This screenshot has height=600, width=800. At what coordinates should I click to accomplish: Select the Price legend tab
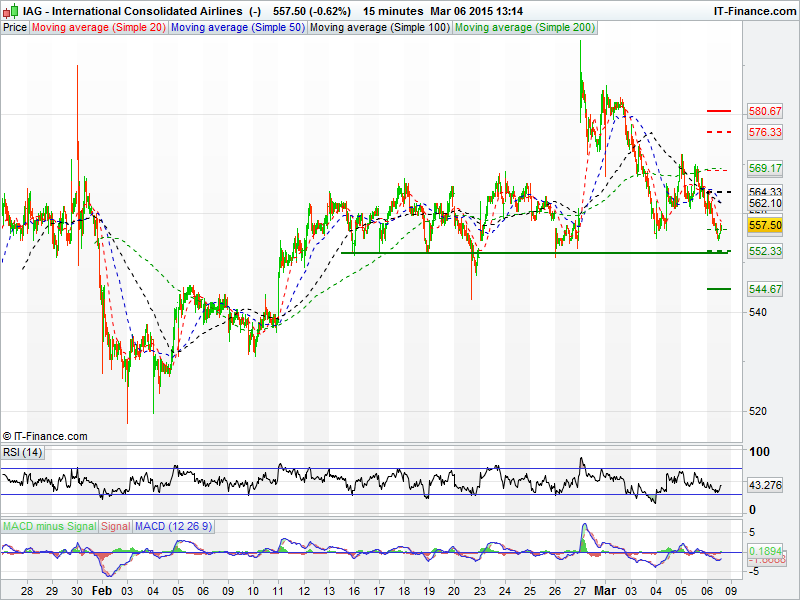pyautogui.click(x=15, y=28)
